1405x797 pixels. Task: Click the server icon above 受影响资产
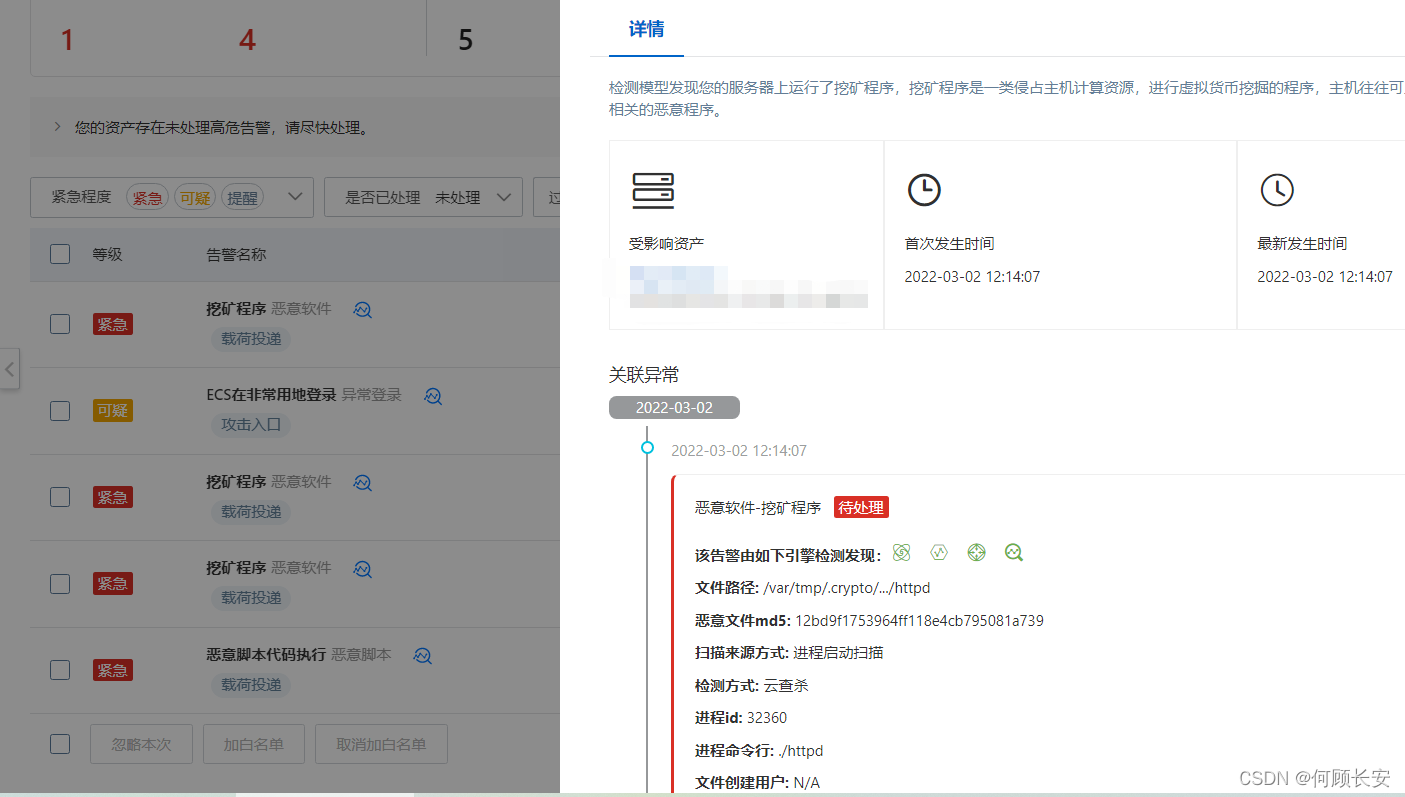[653, 192]
